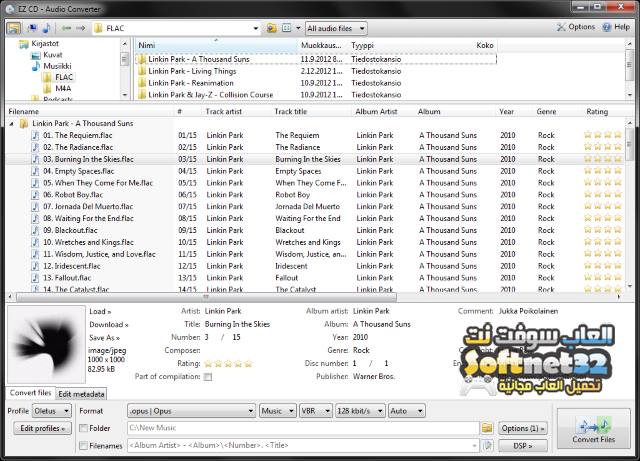Click the C:\New Music output folder field
640x461 pixels.
pyautogui.click(x=303, y=428)
